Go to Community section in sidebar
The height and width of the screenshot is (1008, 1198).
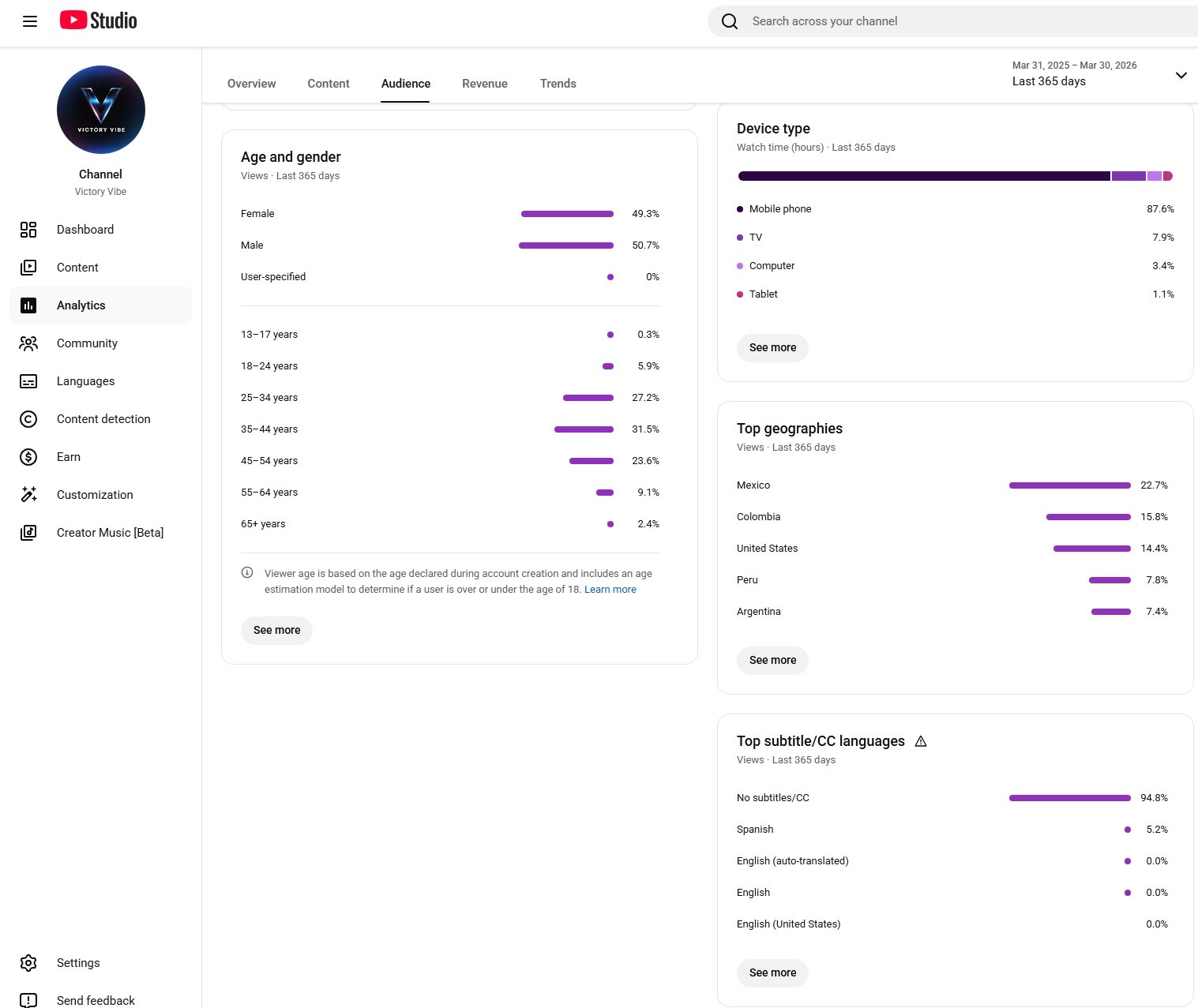click(x=87, y=343)
